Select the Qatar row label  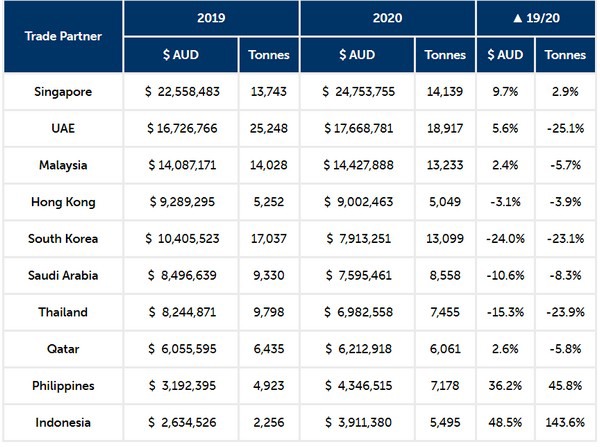coord(63,349)
